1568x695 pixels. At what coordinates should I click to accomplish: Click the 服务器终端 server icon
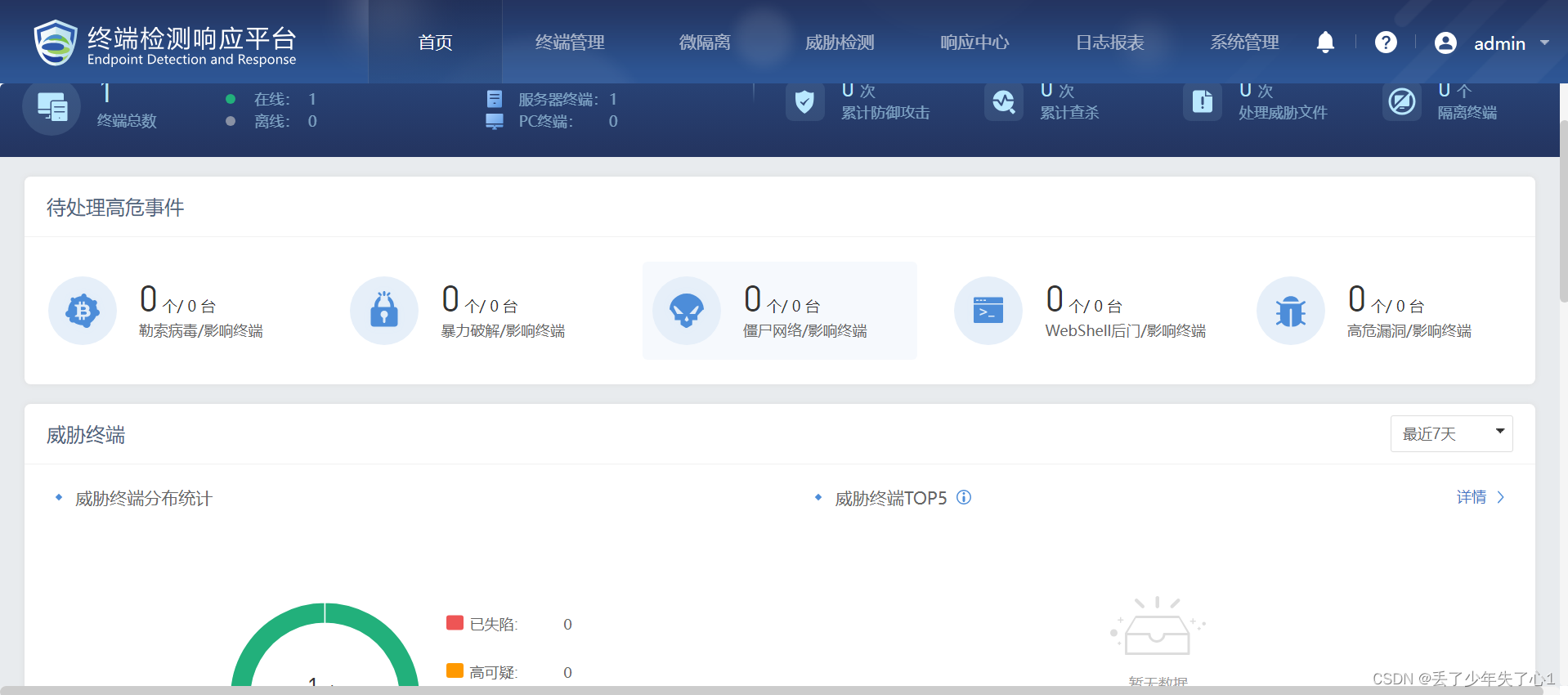tap(495, 99)
